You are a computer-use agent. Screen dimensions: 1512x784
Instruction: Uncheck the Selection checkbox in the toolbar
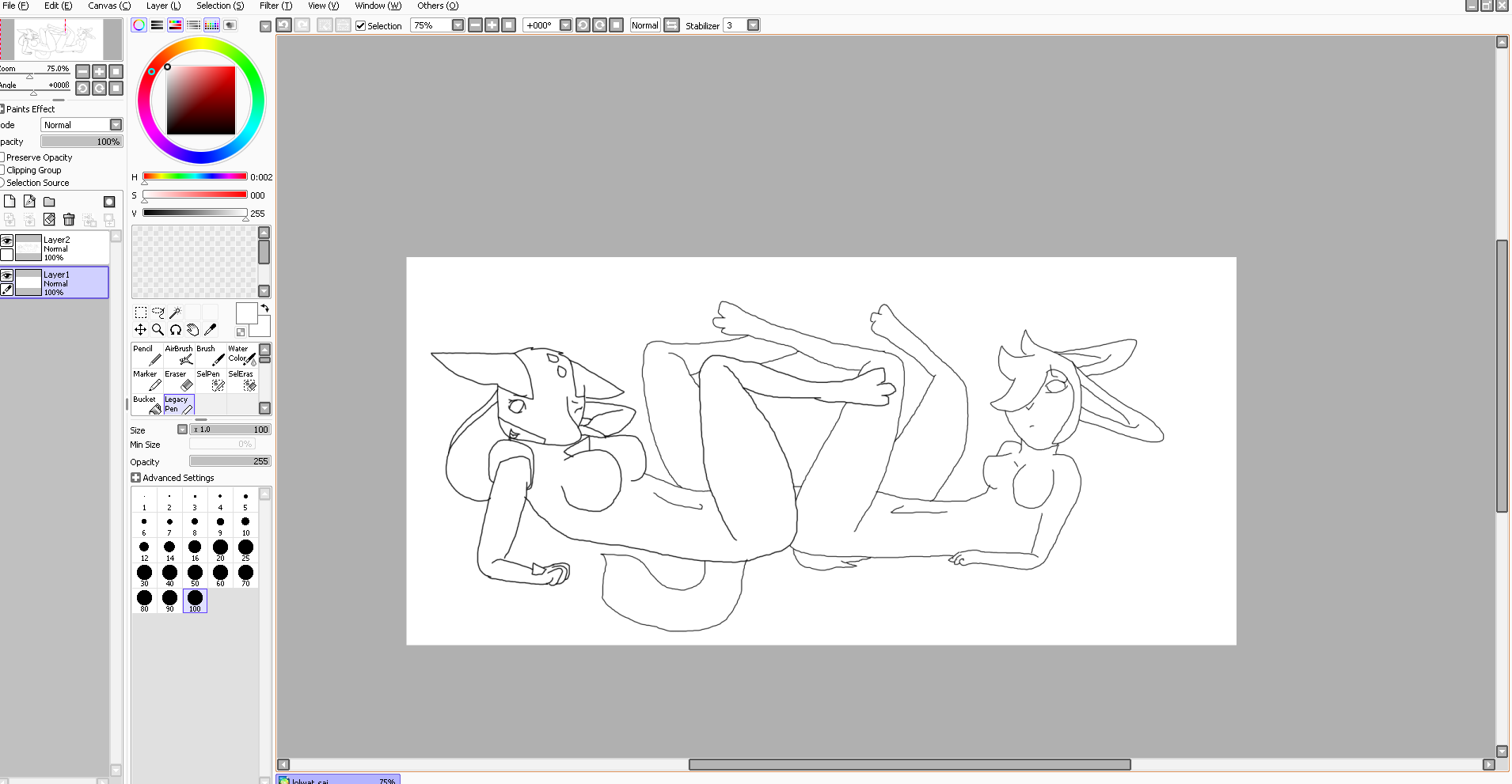pos(361,26)
